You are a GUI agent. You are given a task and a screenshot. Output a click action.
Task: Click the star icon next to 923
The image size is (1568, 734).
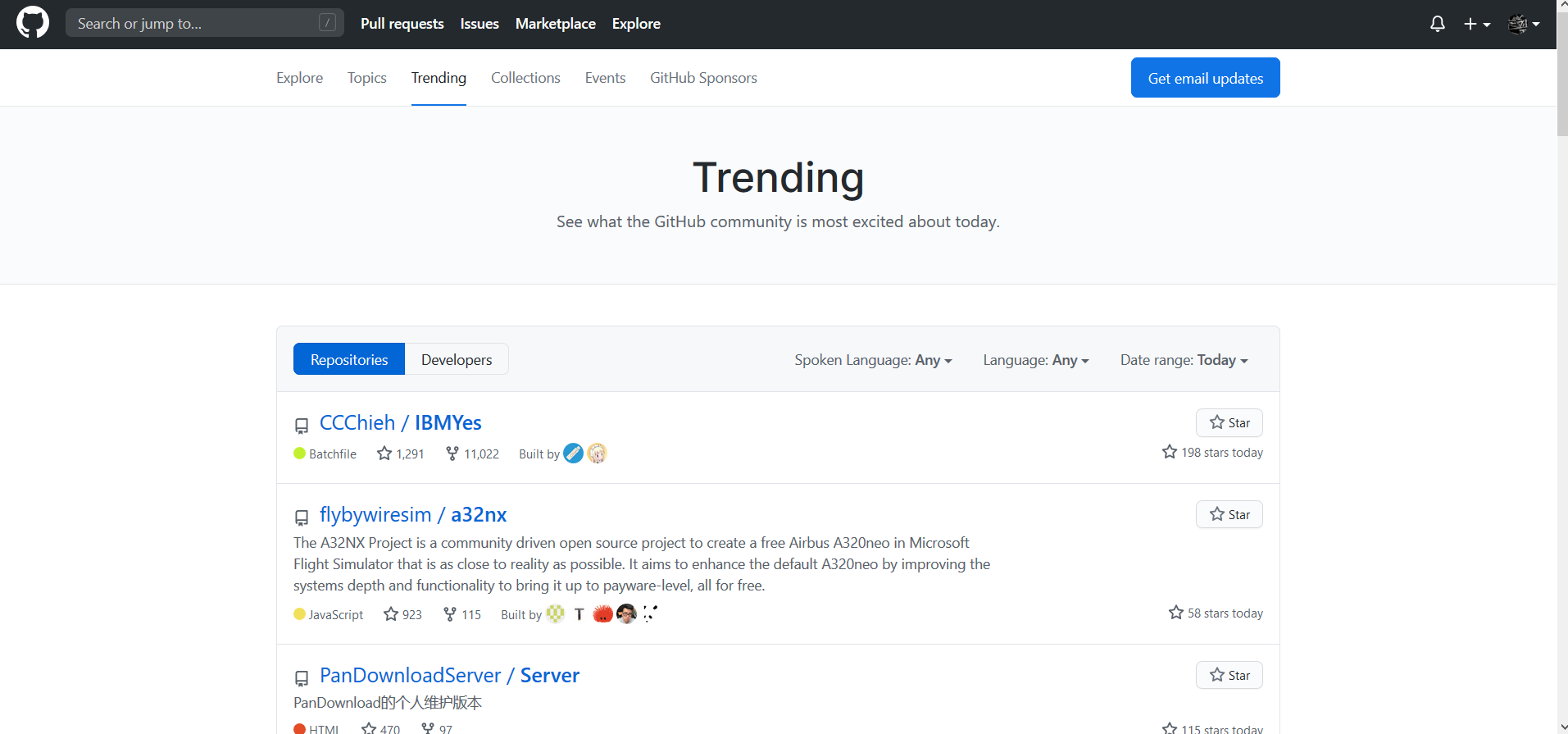point(391,613)
